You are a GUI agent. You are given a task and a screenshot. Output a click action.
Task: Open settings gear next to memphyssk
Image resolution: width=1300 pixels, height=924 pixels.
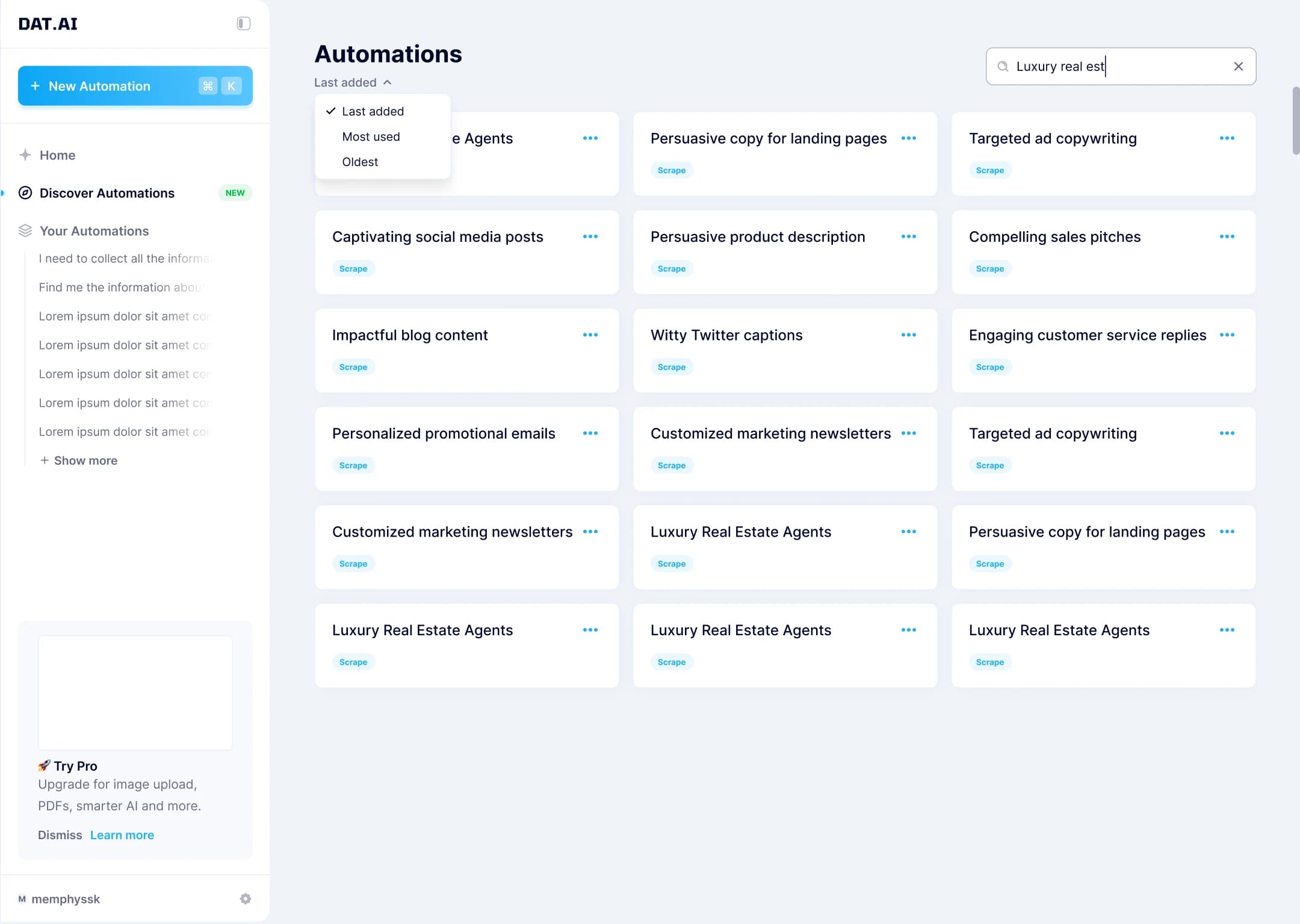(x=246, y=899)
